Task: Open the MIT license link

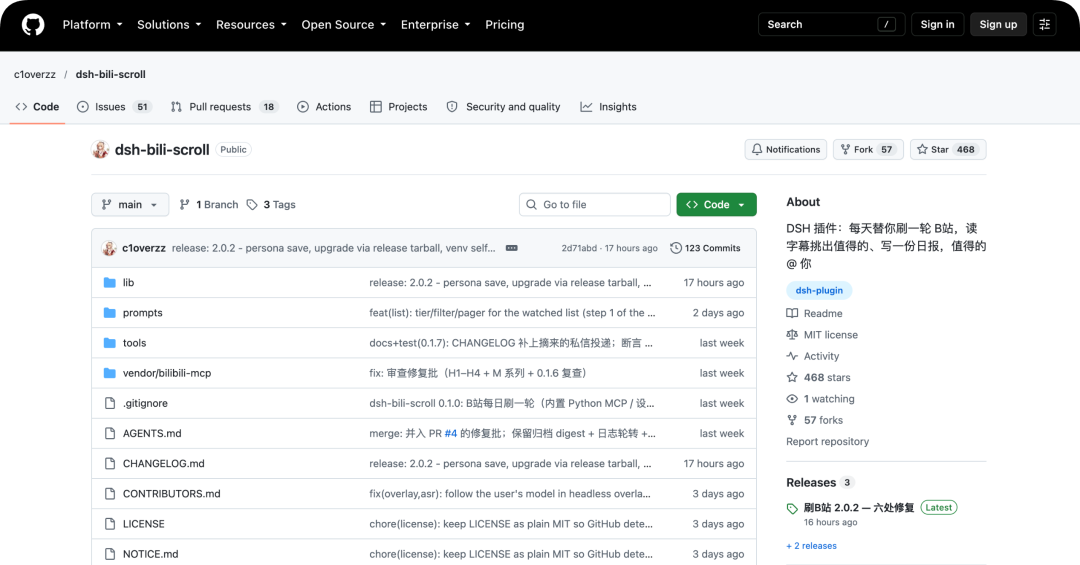Action: pos(822,335)
